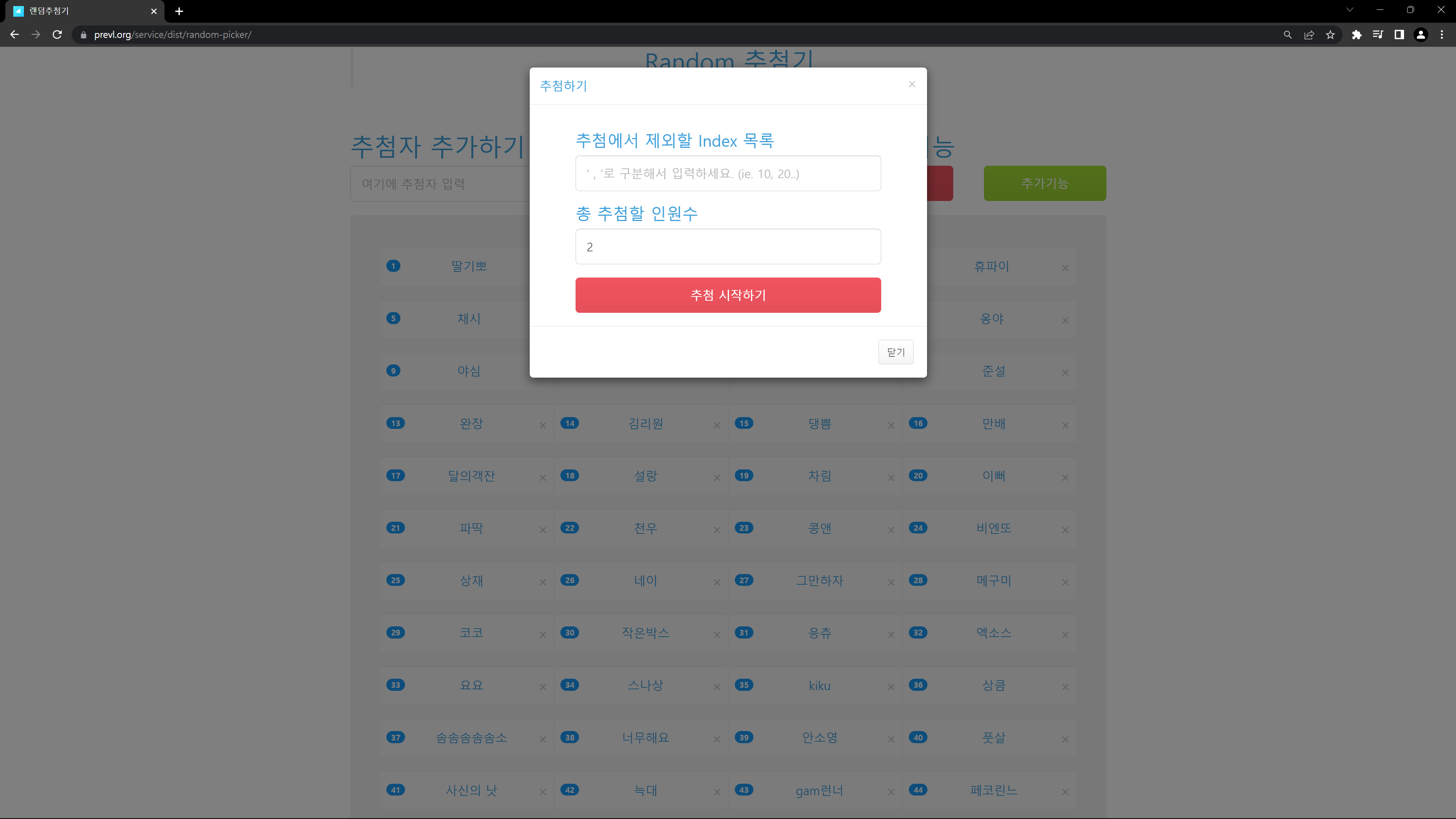Image resolution: width=1456 pixels, height=819 pixels.
Task: Open browser zoom search icon in address bar
Action: tap(1288, 35)
